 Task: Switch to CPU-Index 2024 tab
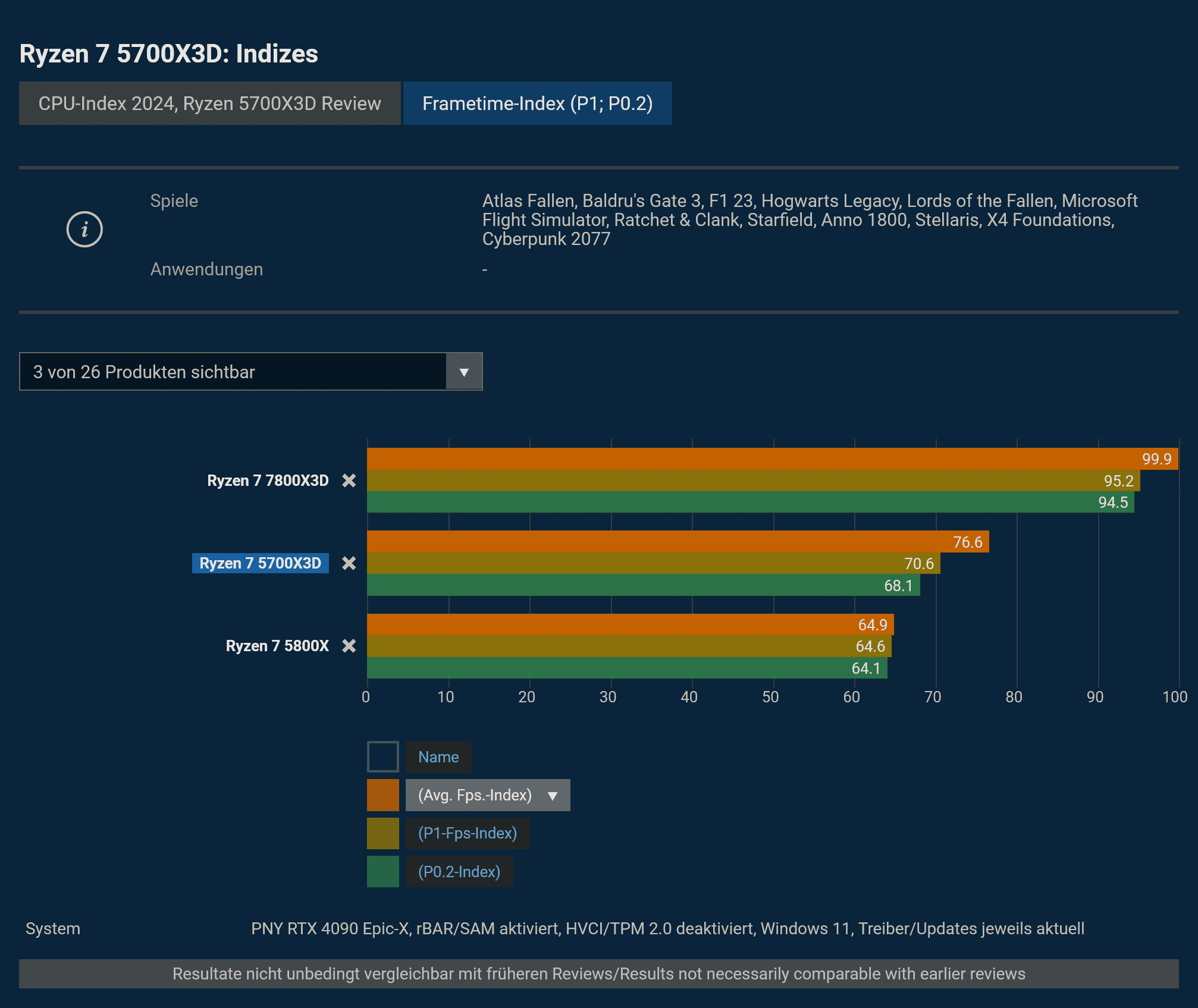point(210,103)
